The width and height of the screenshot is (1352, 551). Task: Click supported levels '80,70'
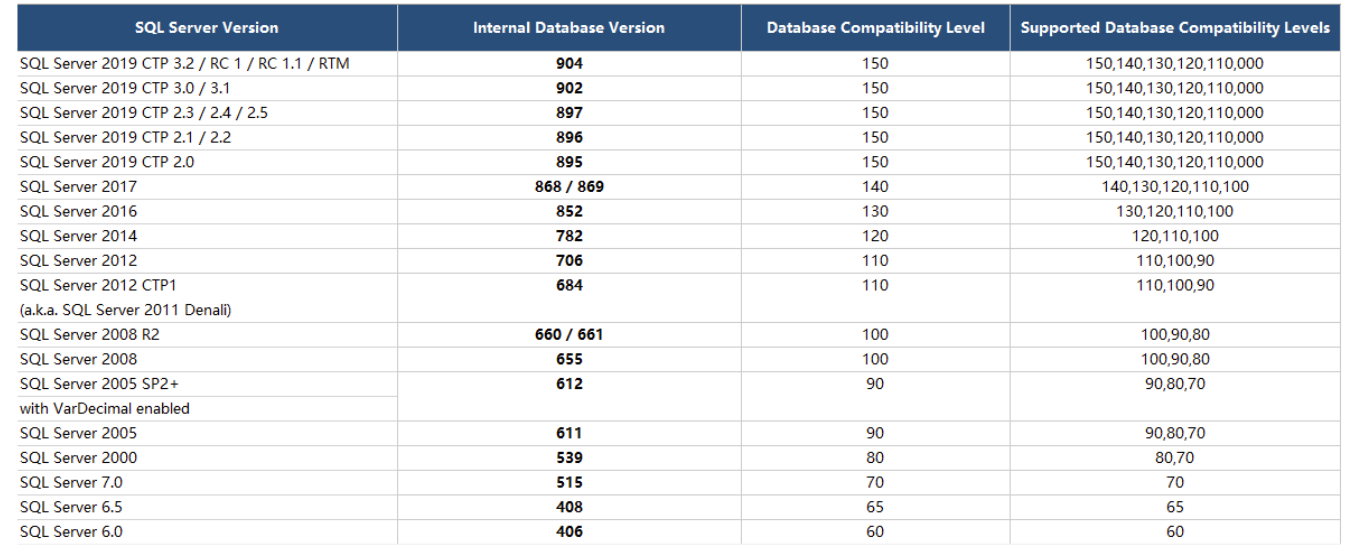tap(1175, 458)
